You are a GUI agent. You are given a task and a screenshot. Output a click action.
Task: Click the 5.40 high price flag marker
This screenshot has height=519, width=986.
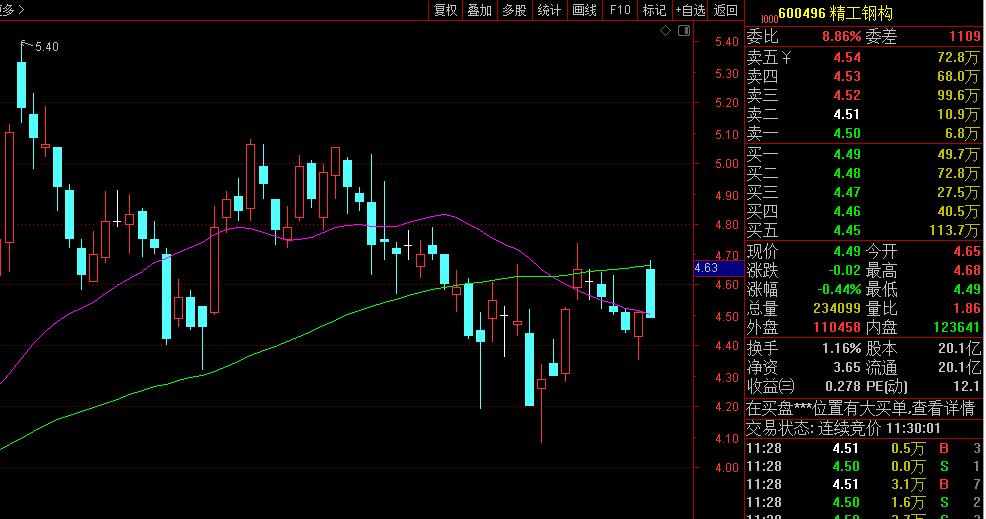[40, 47]
